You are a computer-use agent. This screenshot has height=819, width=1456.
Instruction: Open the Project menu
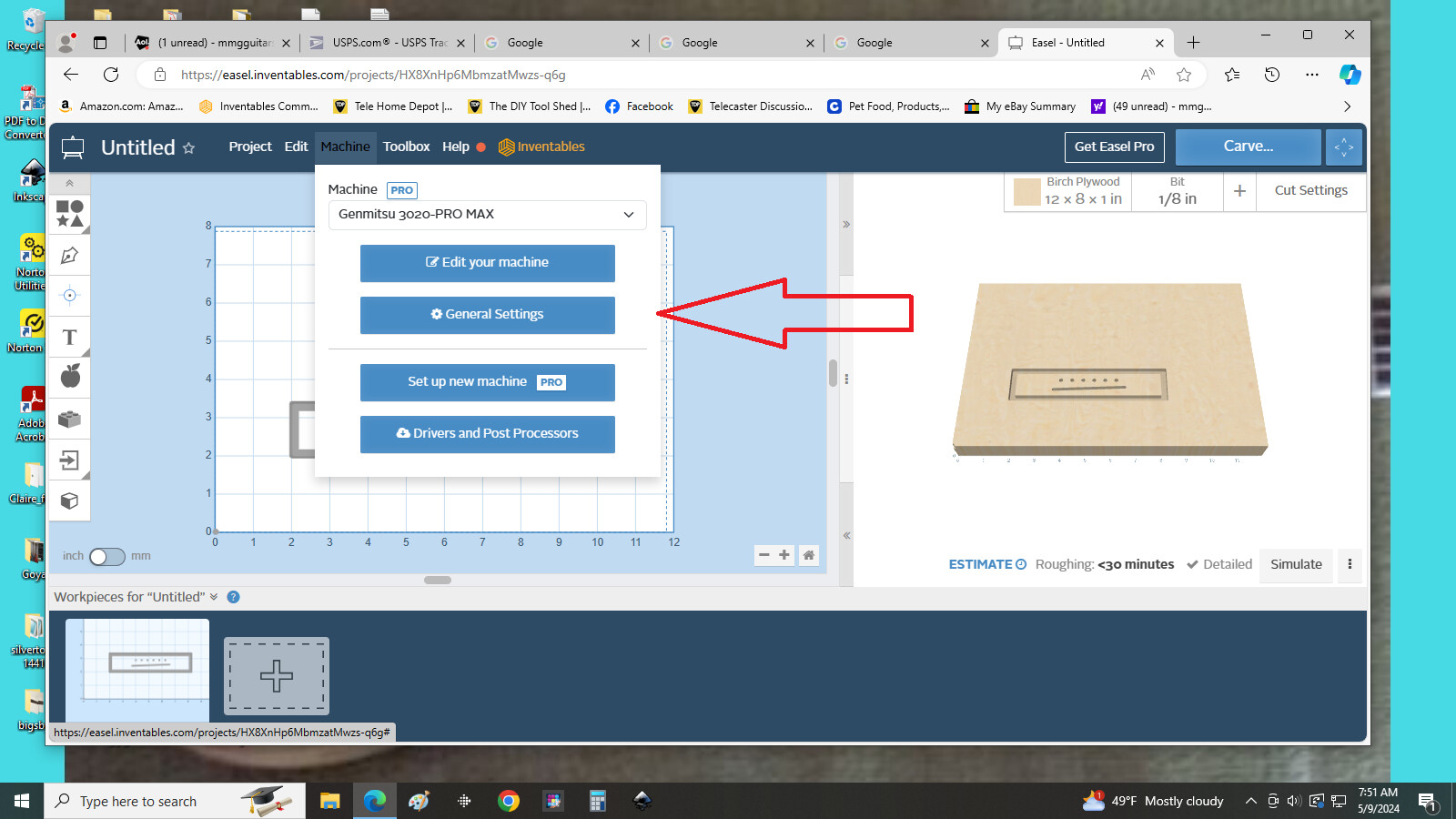click(x=249, y=147)
